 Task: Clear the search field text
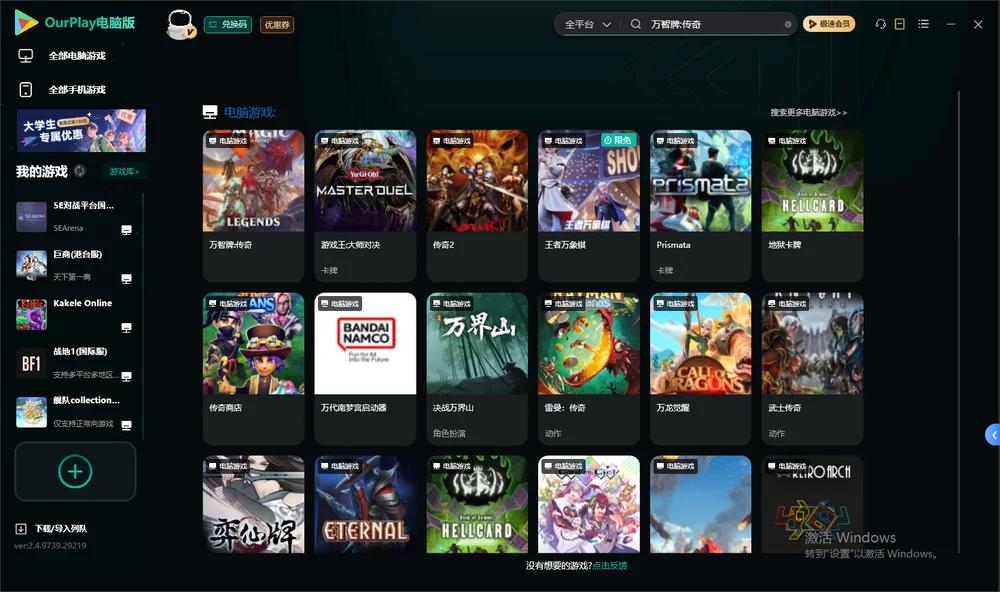[x=788, y=25]
